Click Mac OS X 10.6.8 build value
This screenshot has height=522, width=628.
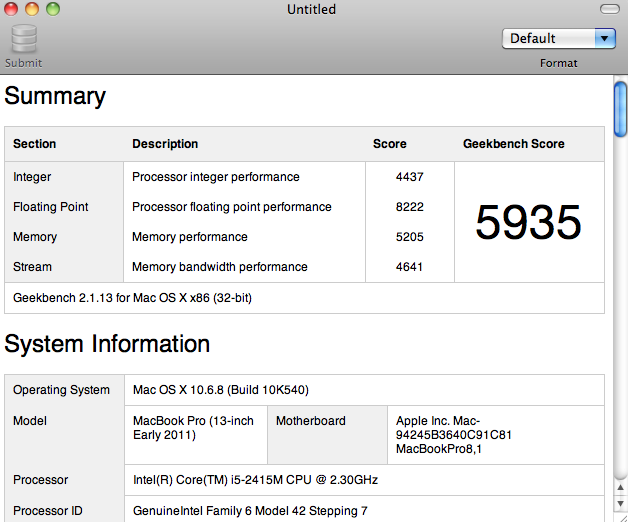[x=221, y=390]
